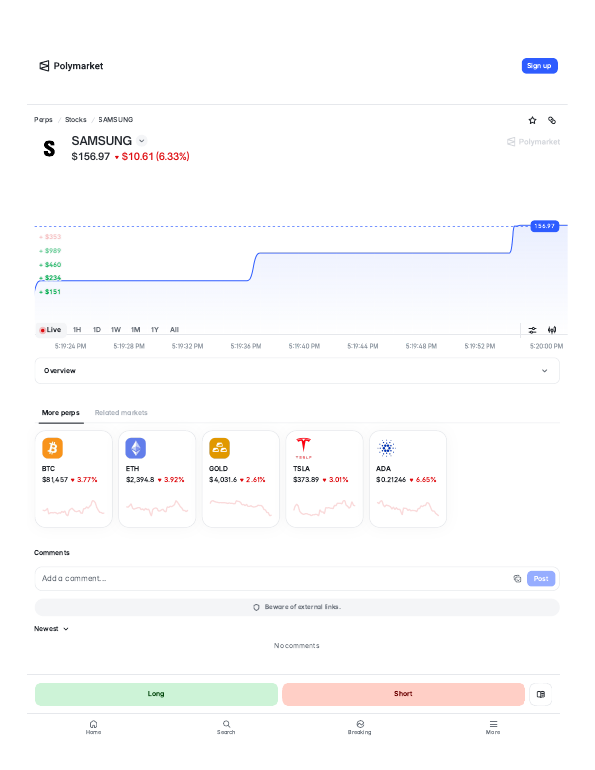
Task: Click the $10.61 (6.33%) change text
Action: pos(155,157)
